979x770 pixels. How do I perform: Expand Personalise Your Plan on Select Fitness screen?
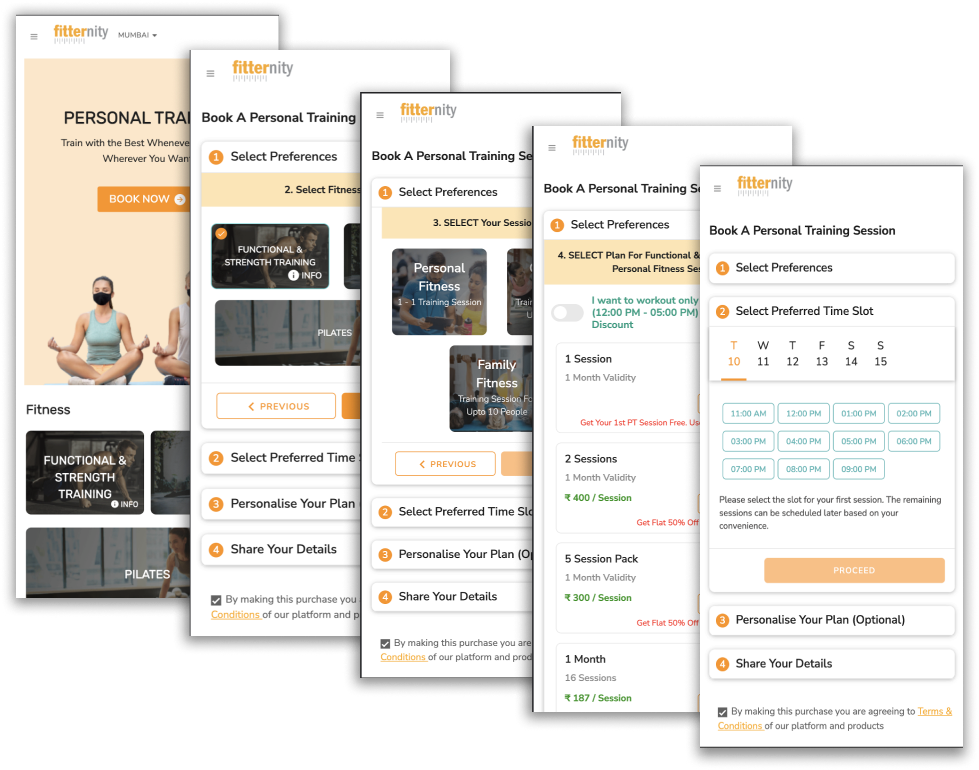tap(281, 504)
